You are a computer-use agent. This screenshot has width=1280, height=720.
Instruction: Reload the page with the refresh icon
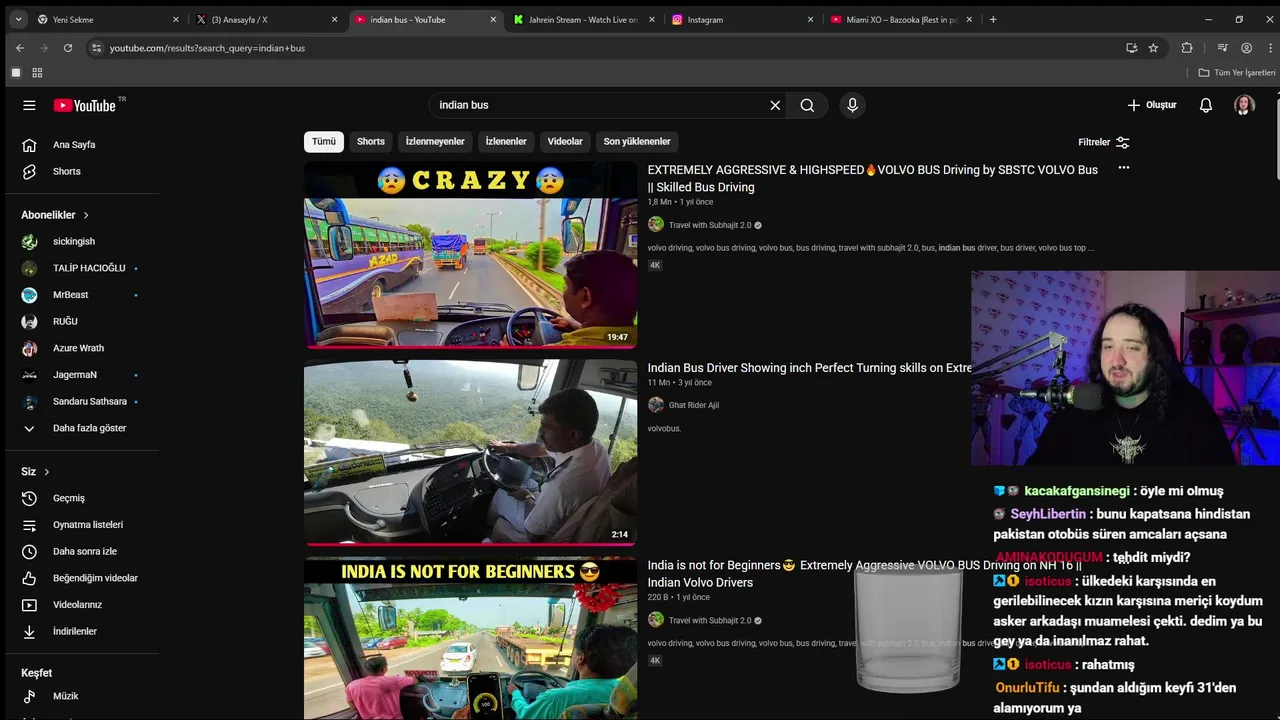68,48
